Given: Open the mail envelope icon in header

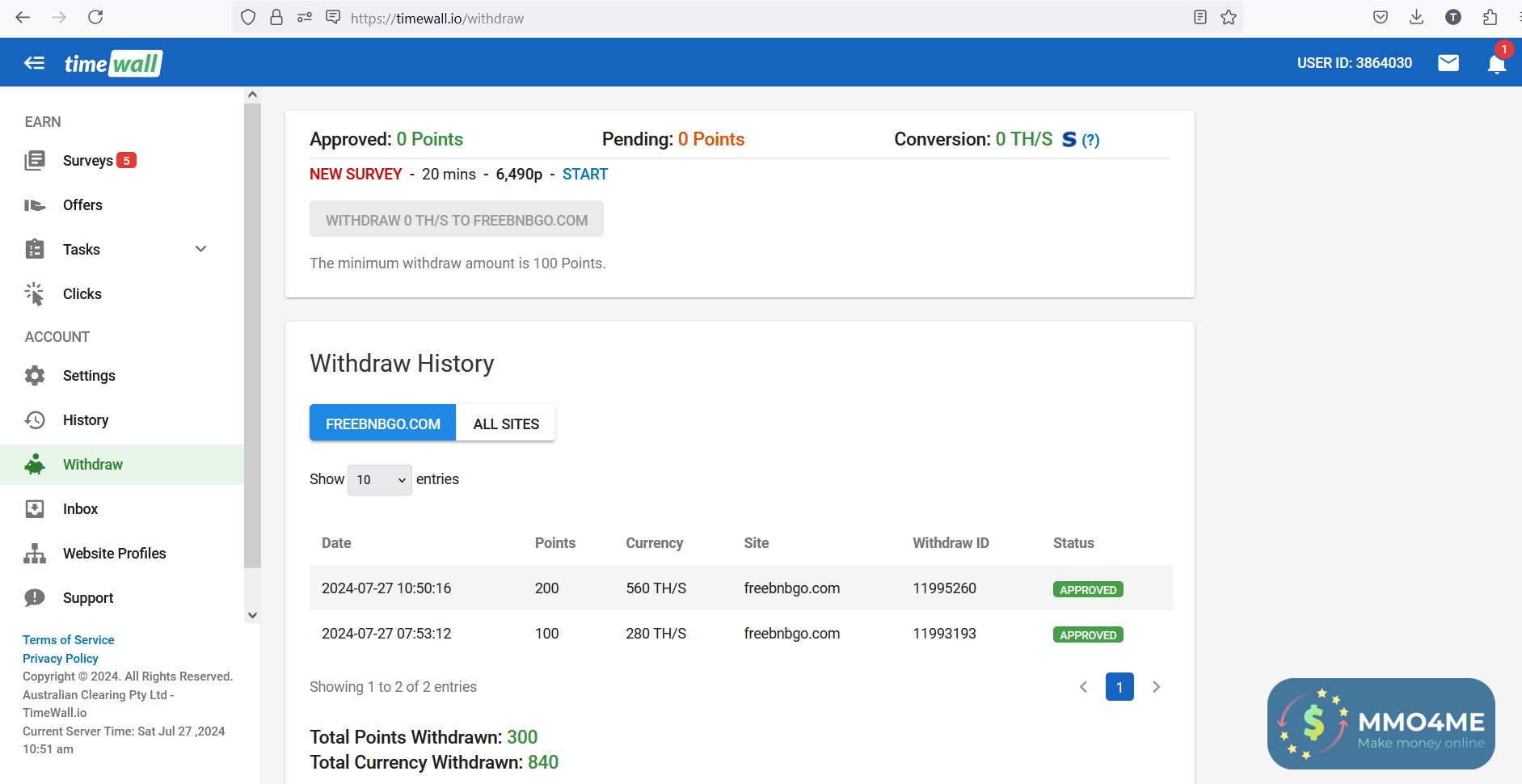Looking at the screenshot, I should pos(1448,63).
